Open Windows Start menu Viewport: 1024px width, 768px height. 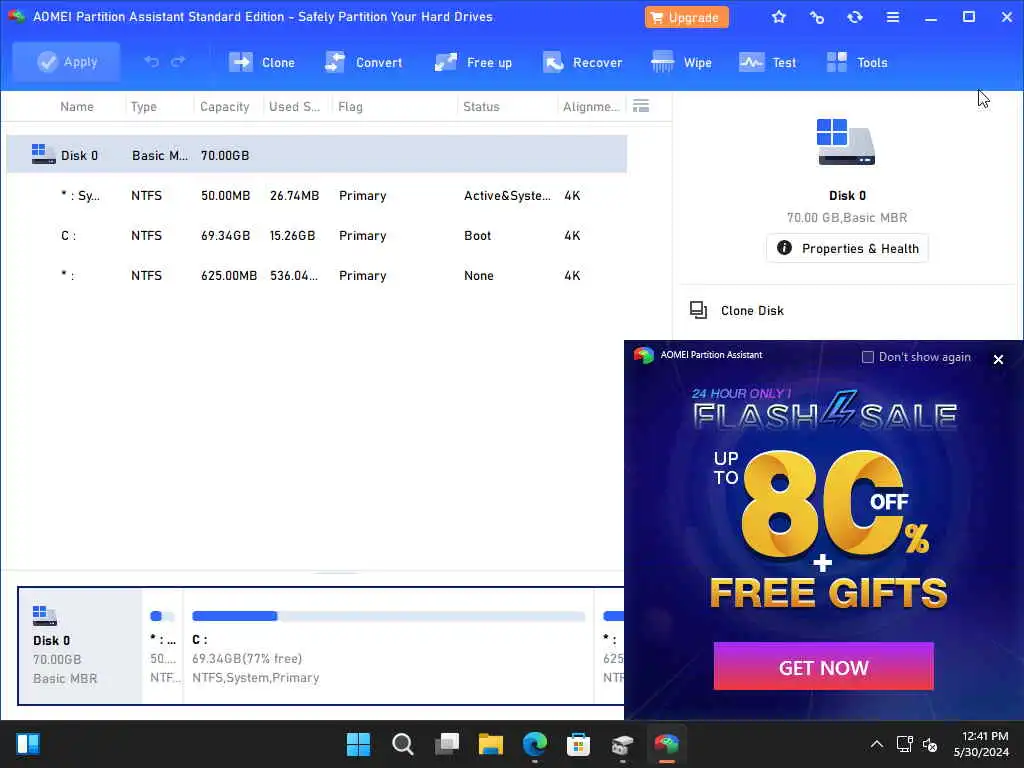358,744
